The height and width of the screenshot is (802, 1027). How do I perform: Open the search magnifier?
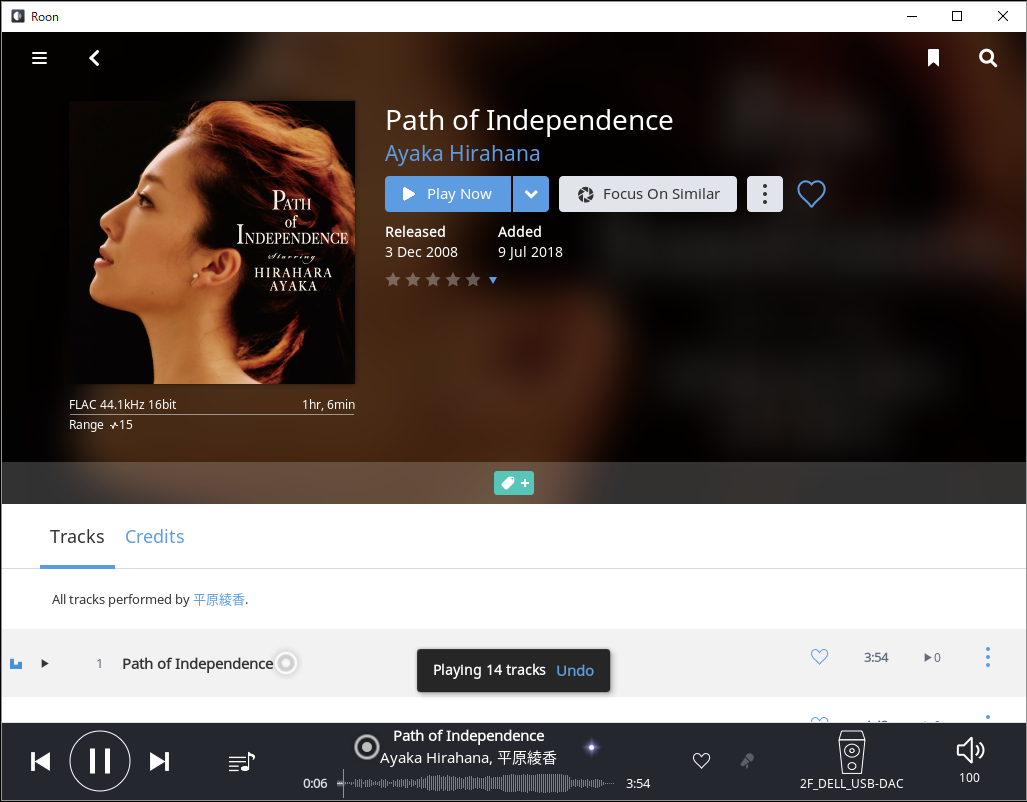coord(988,58)
